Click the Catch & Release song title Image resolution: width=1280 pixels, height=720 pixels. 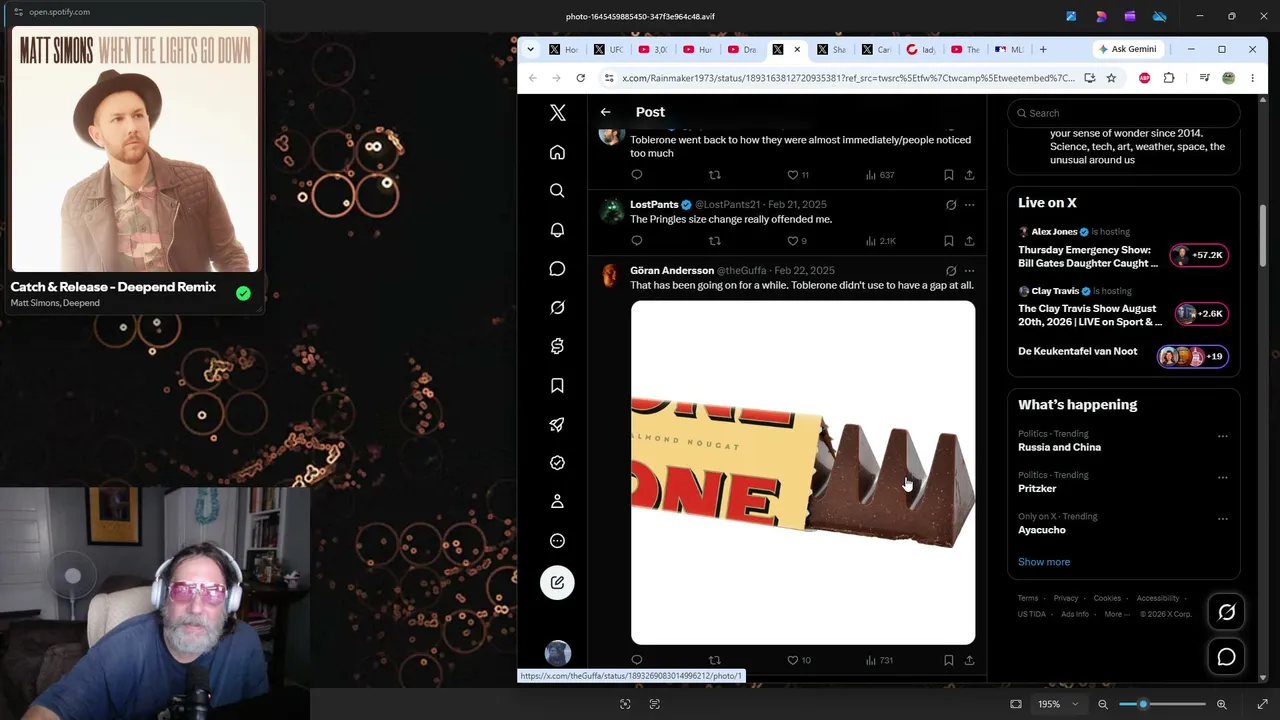click(113, 287)
